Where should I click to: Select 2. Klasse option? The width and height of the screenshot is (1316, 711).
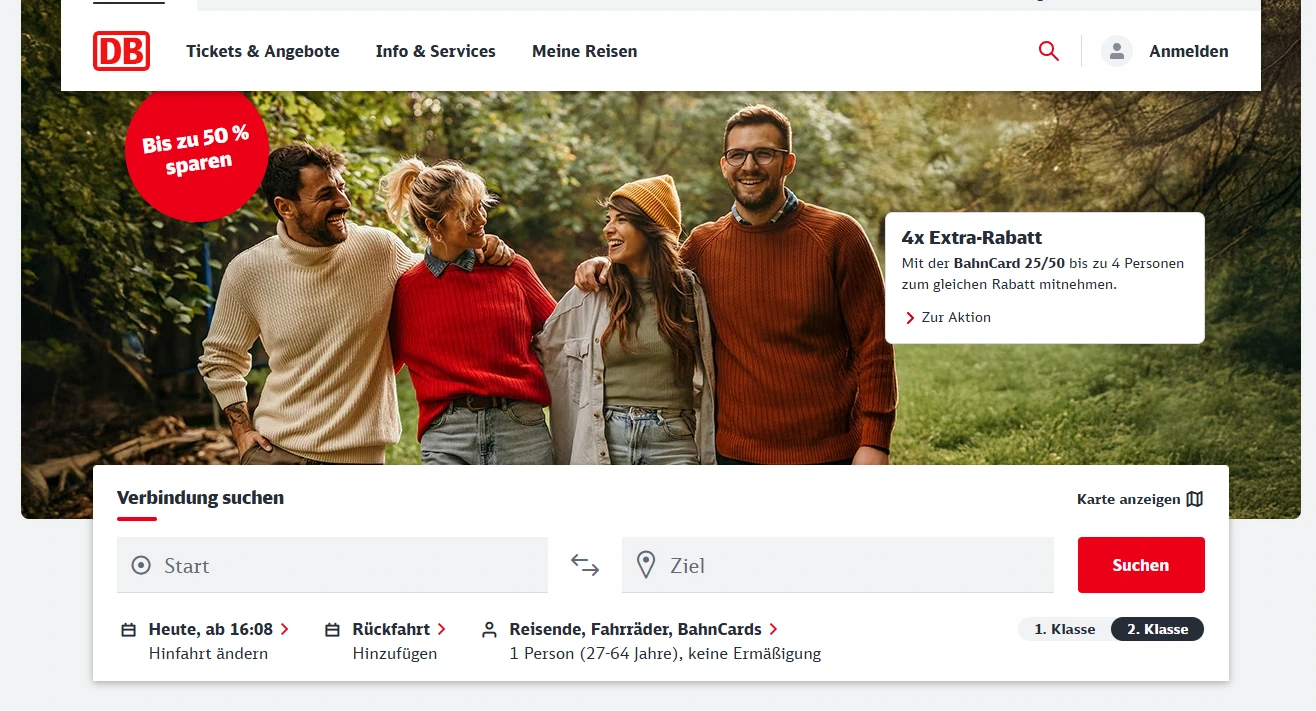tap(1157, 629)
